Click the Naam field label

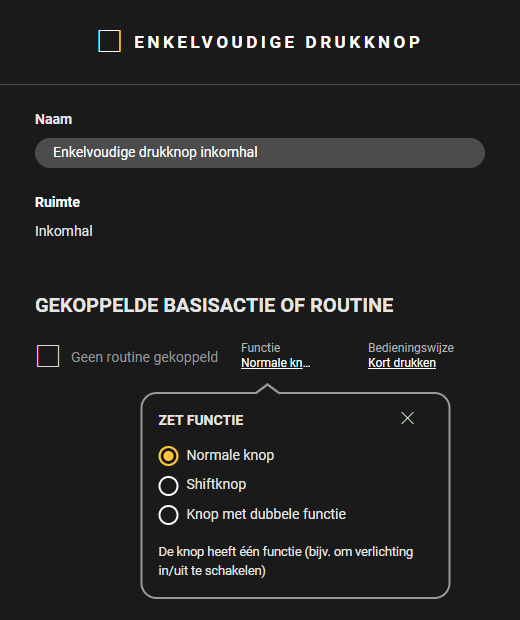pos(53,119)
